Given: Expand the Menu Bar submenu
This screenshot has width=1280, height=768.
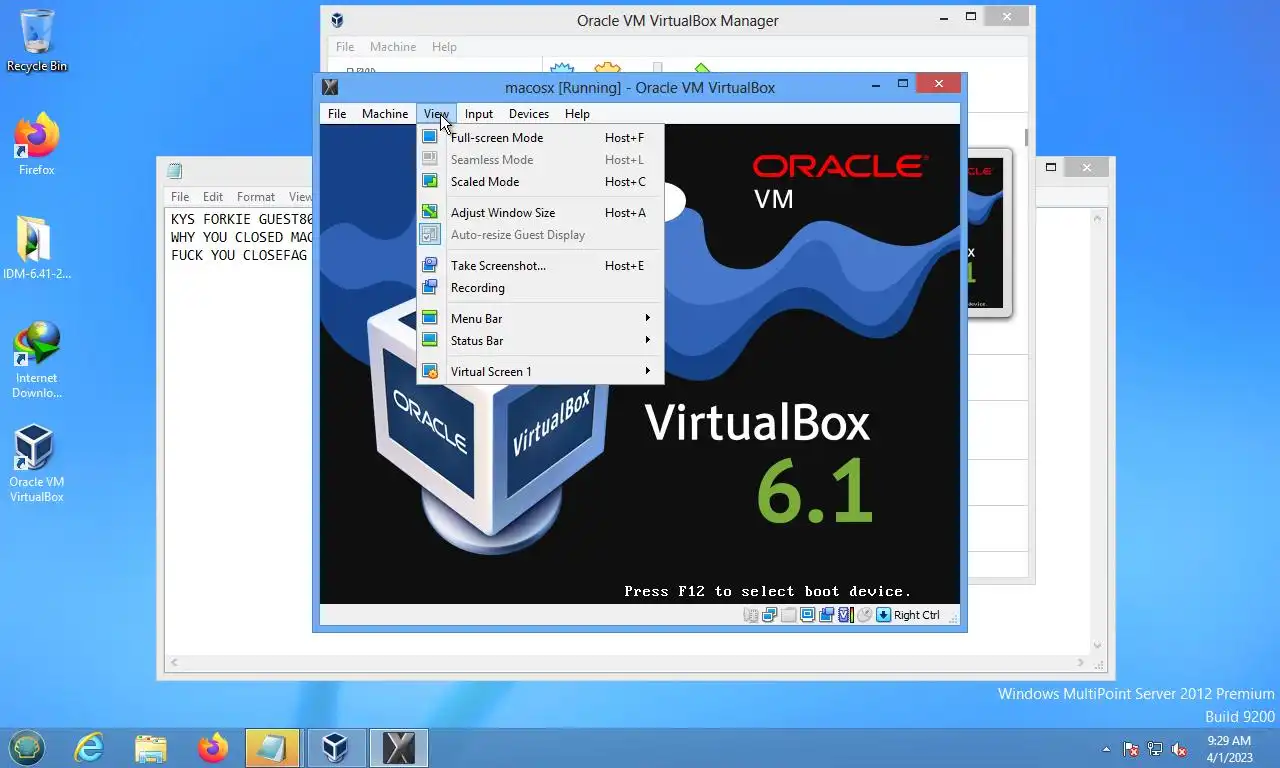Looking at the screenshot, I should pyautogui.click(x=540, y=319).
